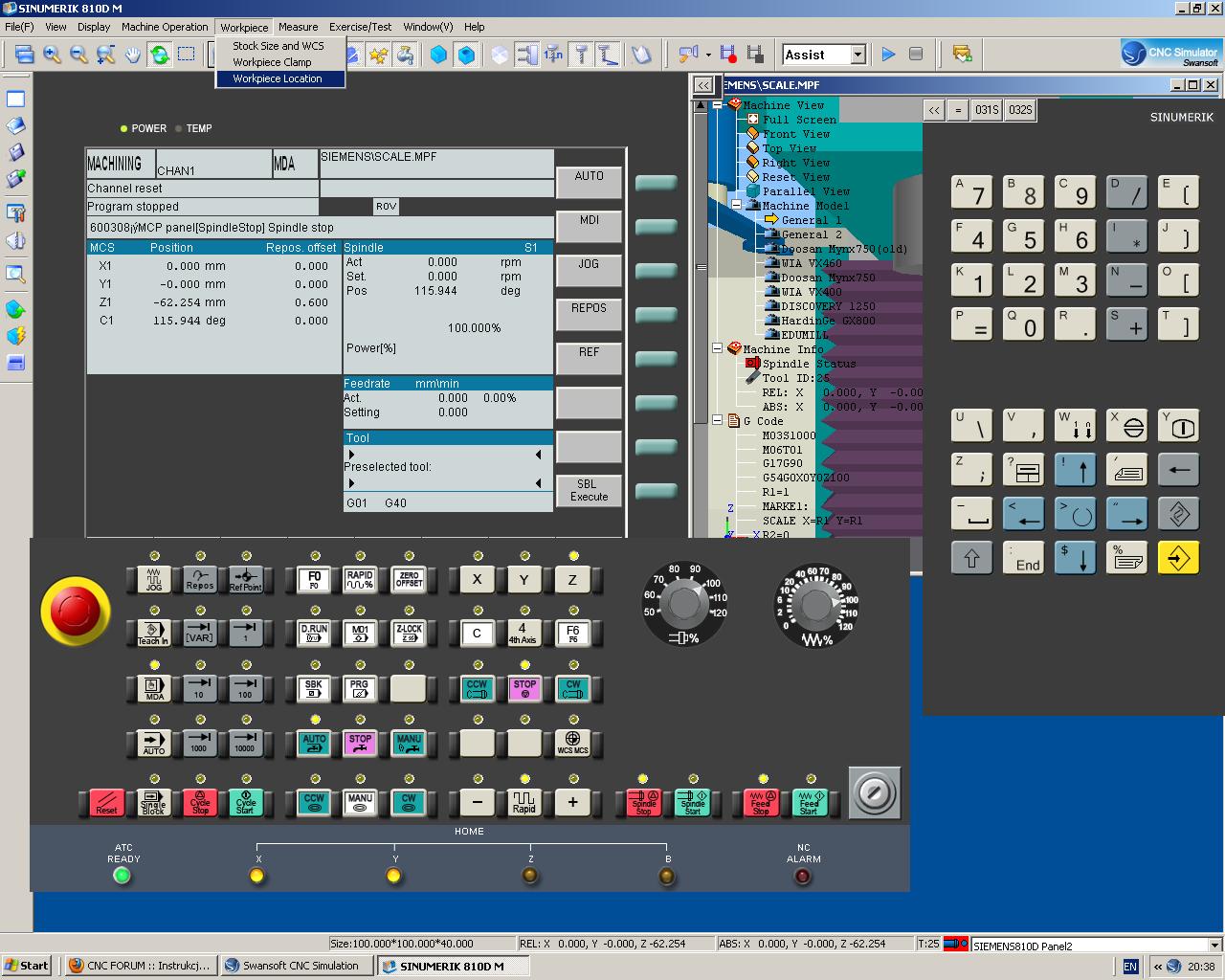This screenshot has width=1225, height=980.
Task: Click the zoom in magnifier toolbar icon
Action: tap(52, 55)
